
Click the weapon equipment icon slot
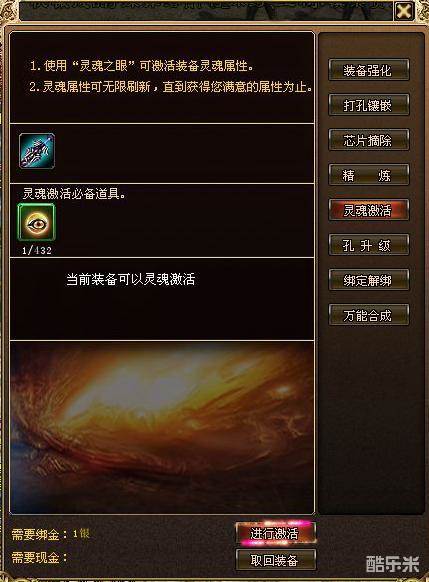tap(37, 151)
